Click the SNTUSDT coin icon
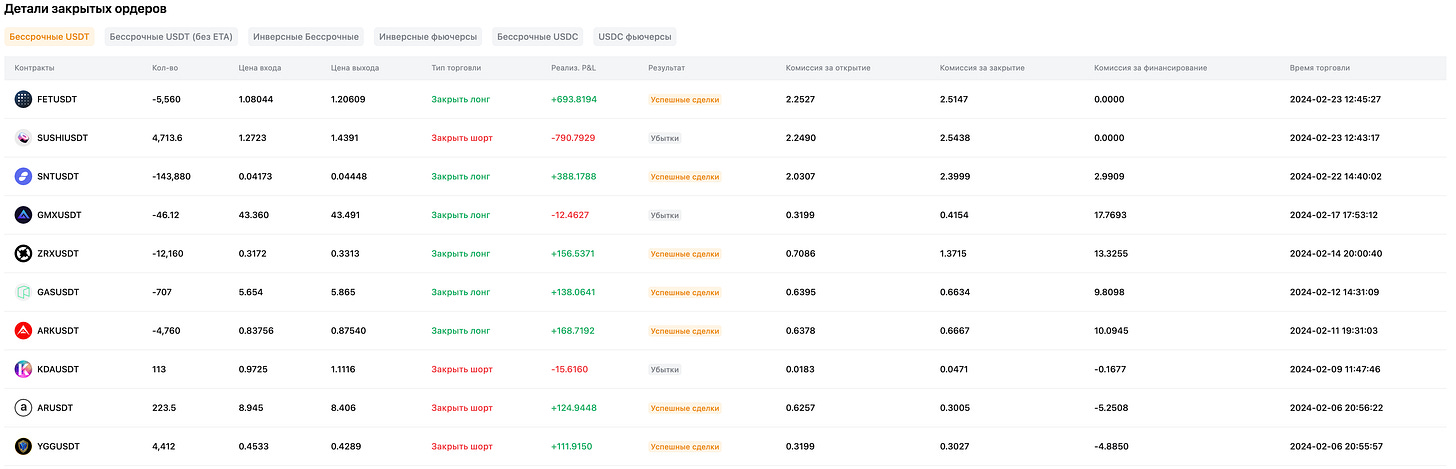The height and width of the screenshot is (469, 1456). coord(23,176)
